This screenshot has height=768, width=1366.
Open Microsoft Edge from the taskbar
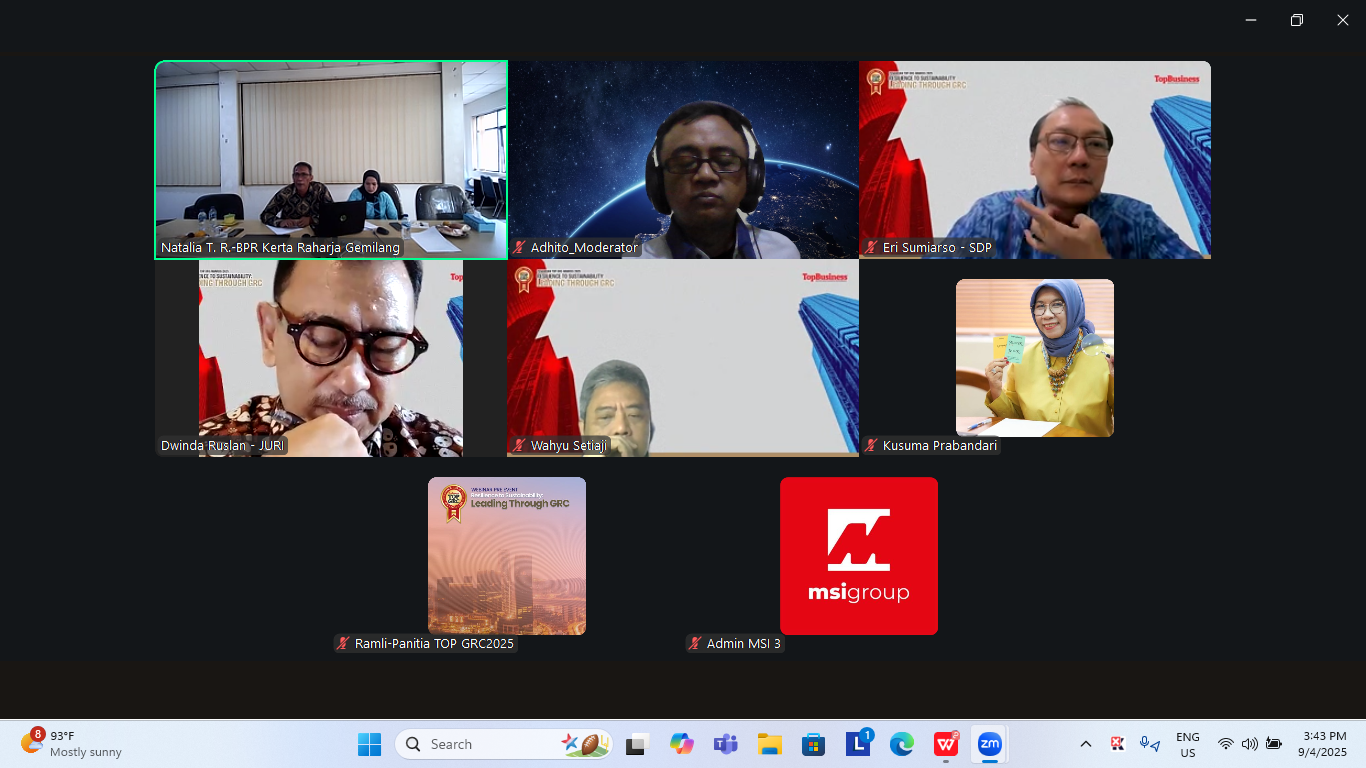(x=902, y=744)
